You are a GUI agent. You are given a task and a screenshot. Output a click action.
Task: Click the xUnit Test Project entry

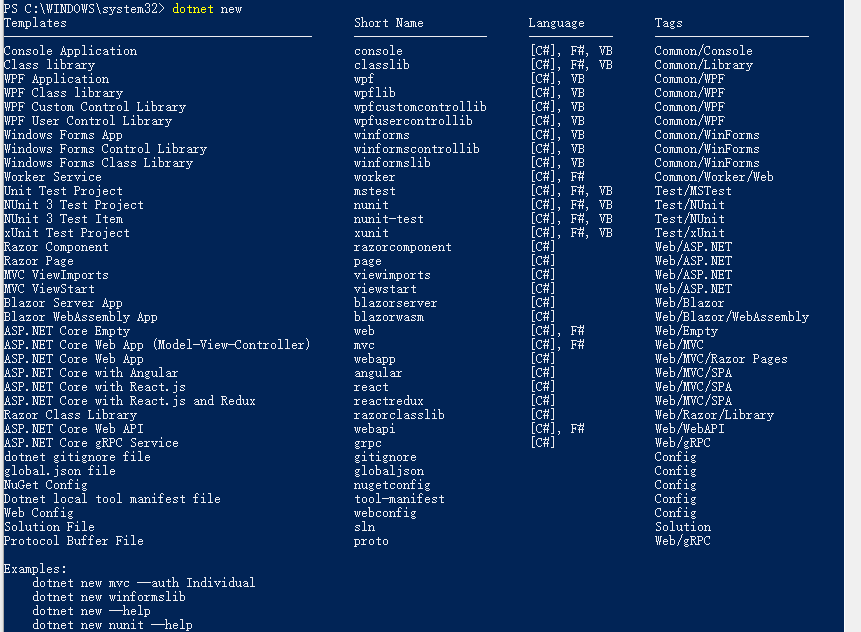(x=67, y=233)
